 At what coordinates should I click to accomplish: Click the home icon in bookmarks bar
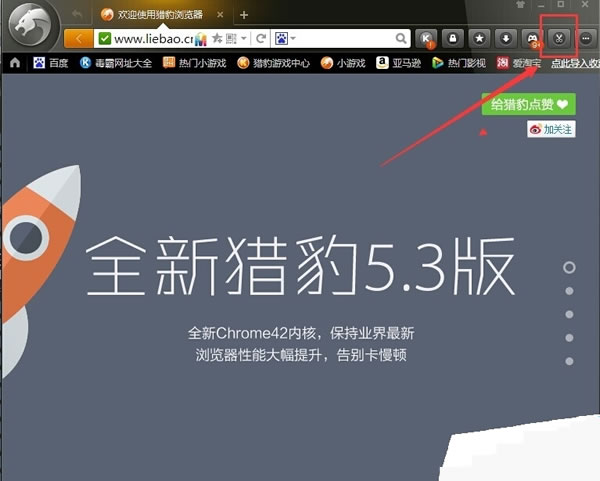pos(15,62)
